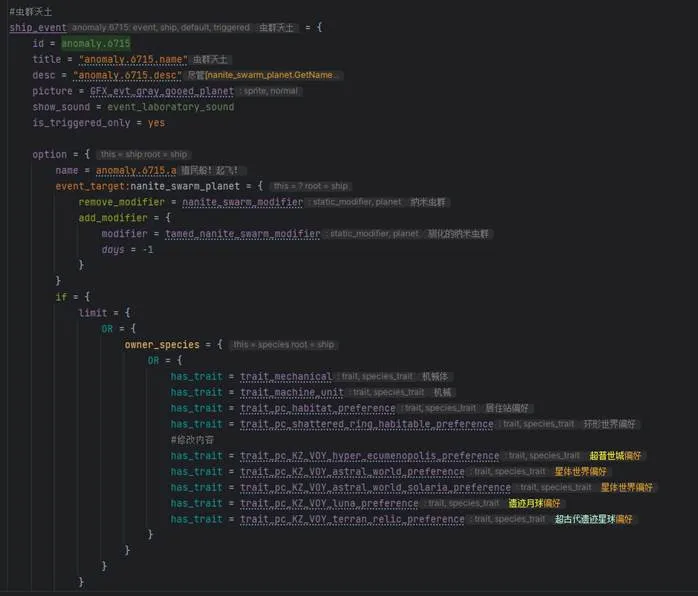Click trait_pc_KZ_VOY_terran_relic_preference trait
This screenshot has width=698, height=596.
tap(352, 520)
